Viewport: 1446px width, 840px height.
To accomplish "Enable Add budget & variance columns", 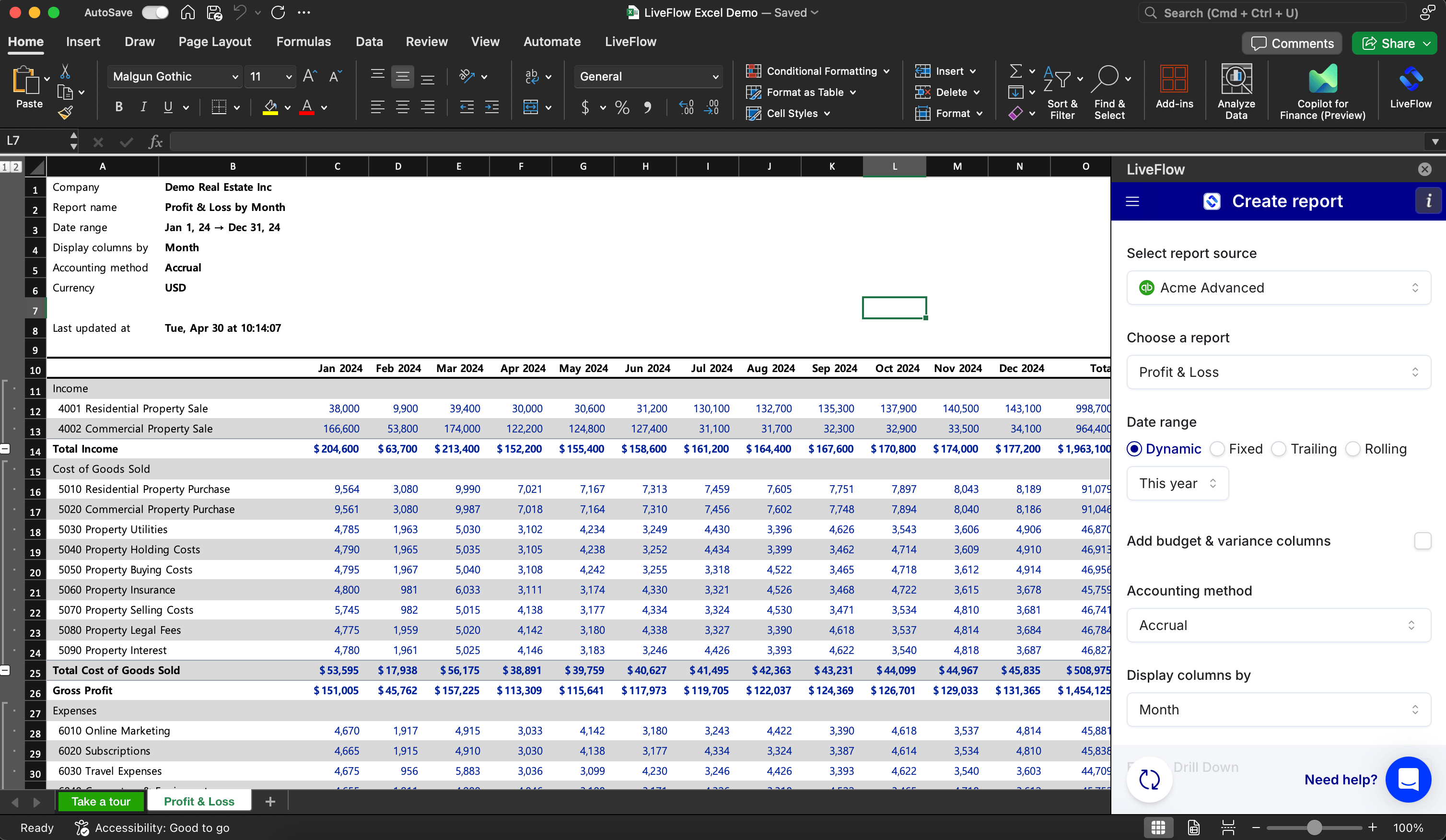I will tap(1423, 541).
